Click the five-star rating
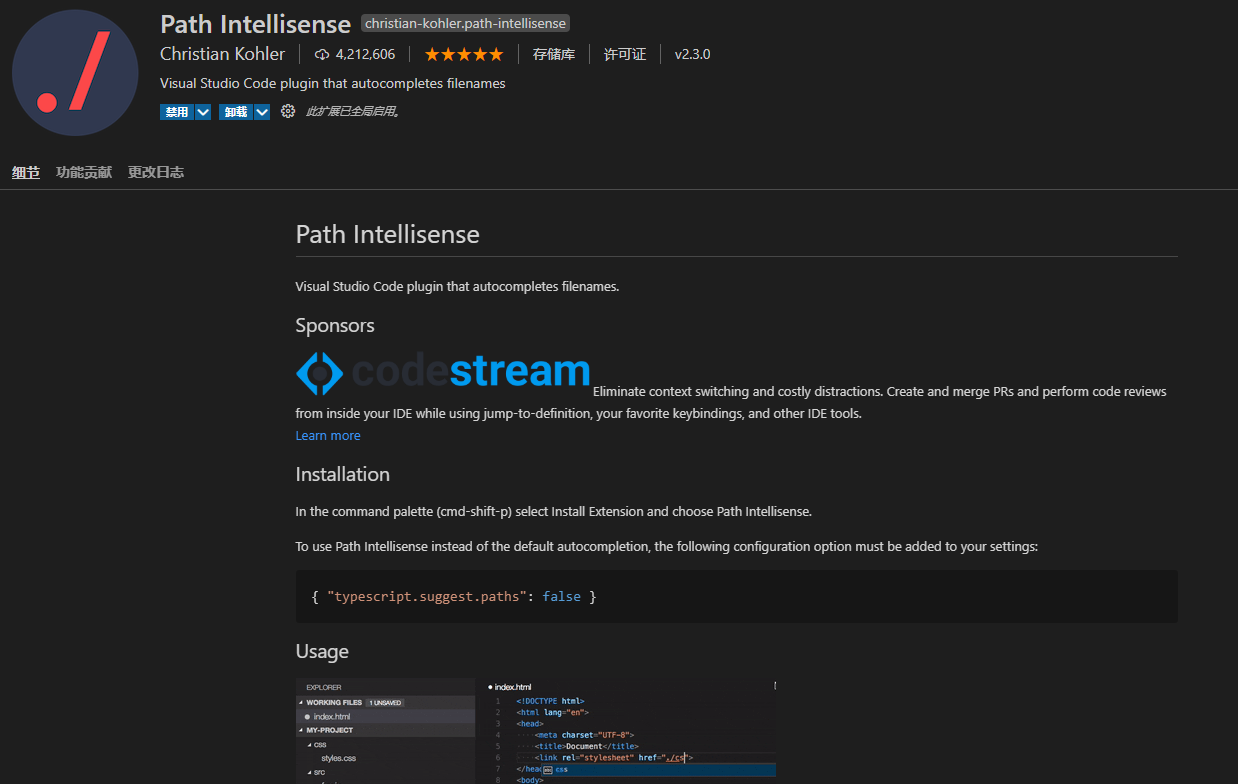This screenshot has width=1238, height=784. (464, 54)
